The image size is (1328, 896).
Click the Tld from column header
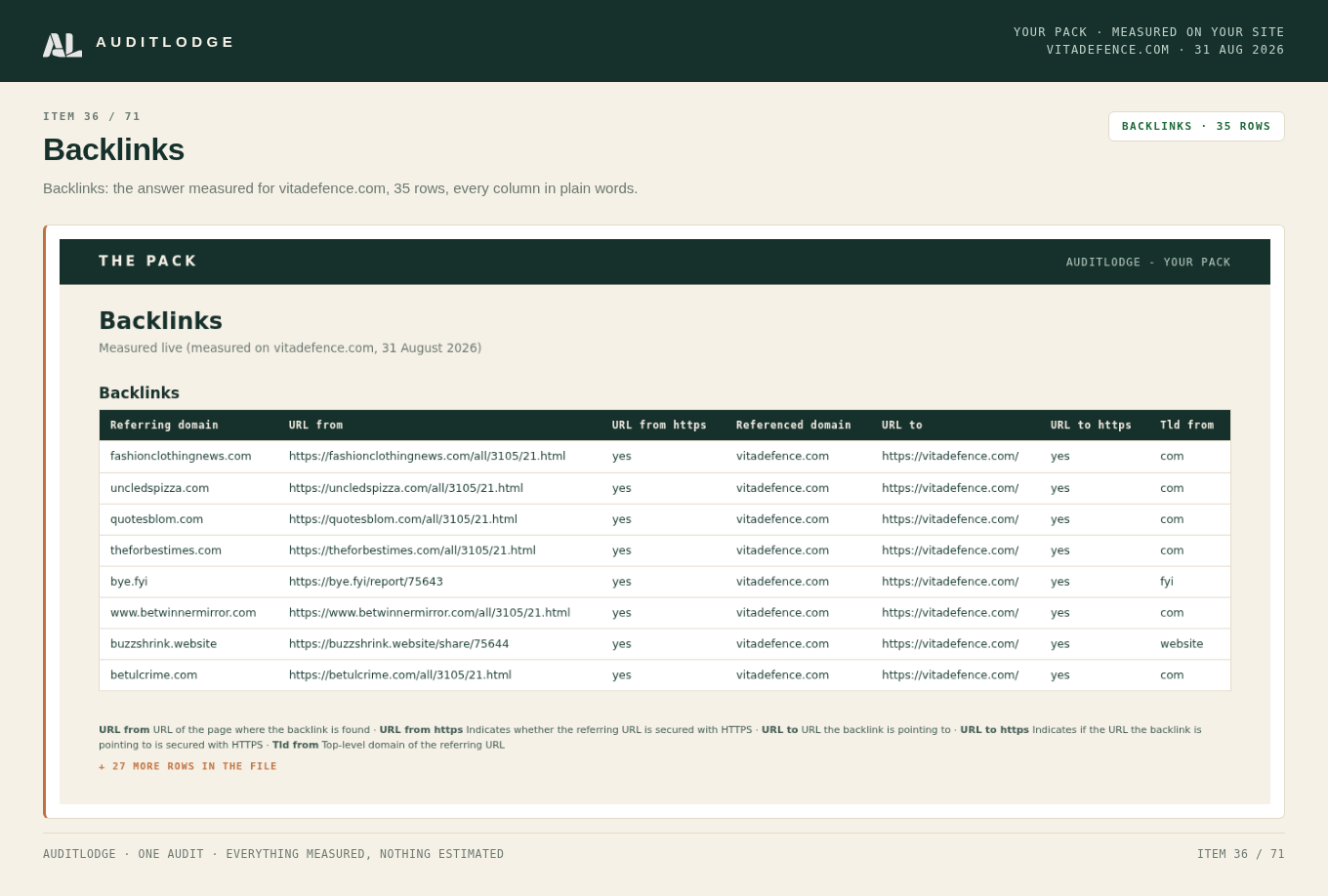tap(1186, 426)
